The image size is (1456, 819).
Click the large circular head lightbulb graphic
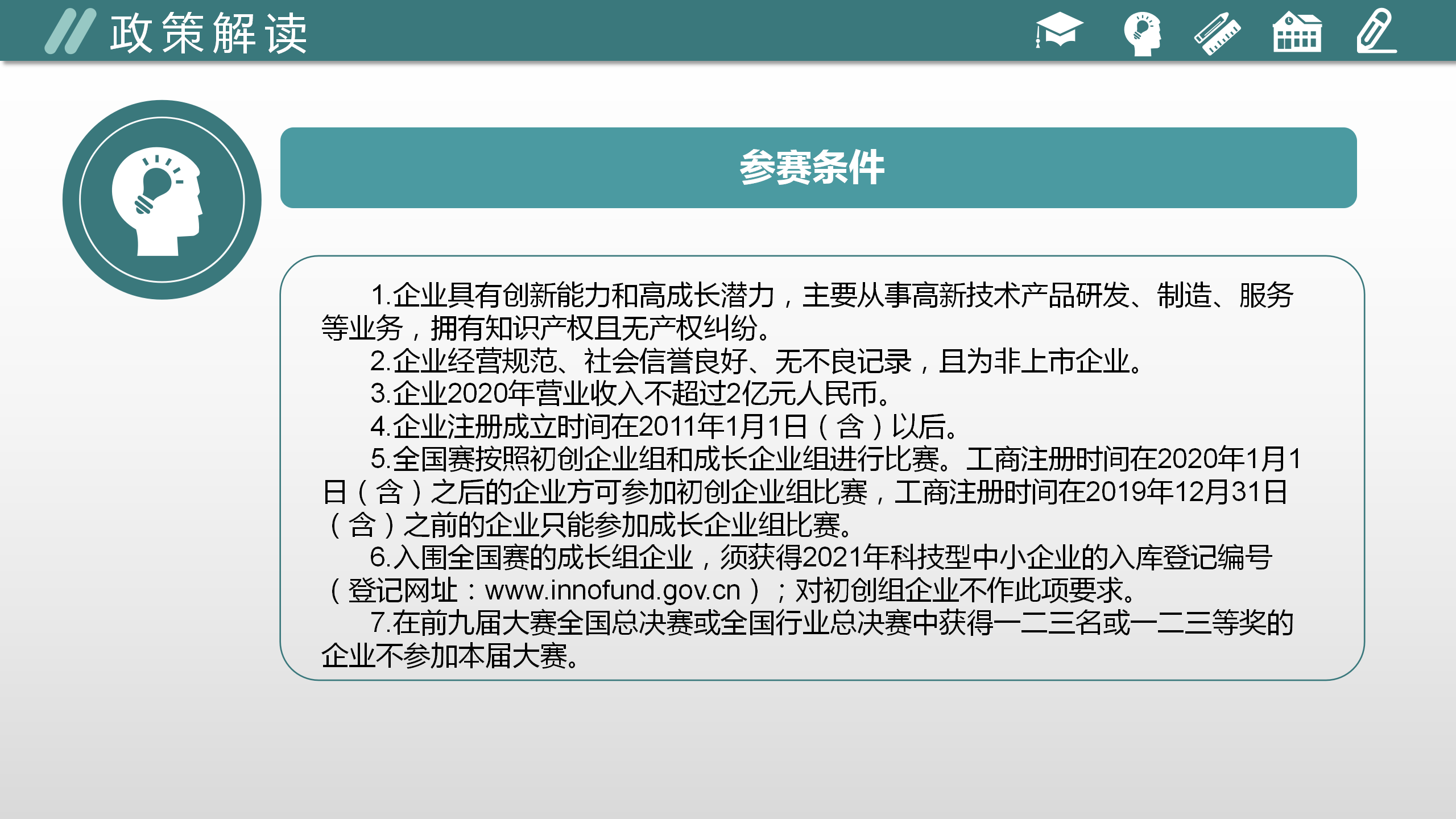pyautogui.click(x=162, y=200)
